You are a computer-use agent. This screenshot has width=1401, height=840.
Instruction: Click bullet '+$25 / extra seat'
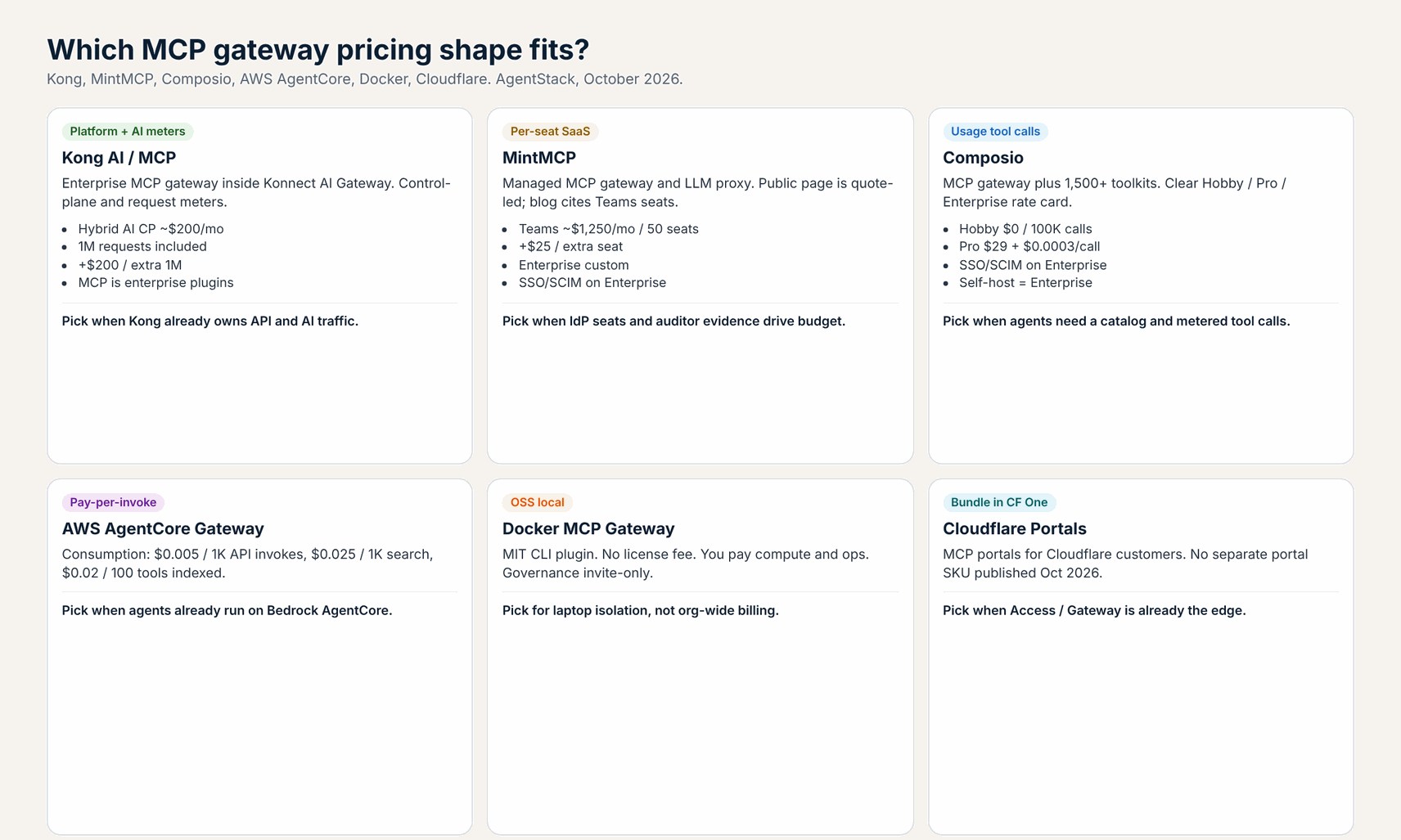coord(570,247)
